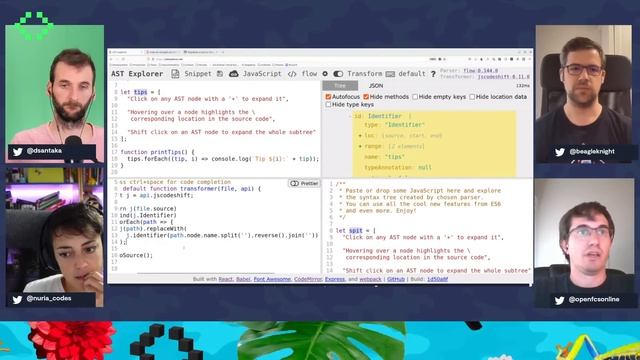Click the @openfcsonline Twitter handle
640x360 pixels.
point(594,299)
